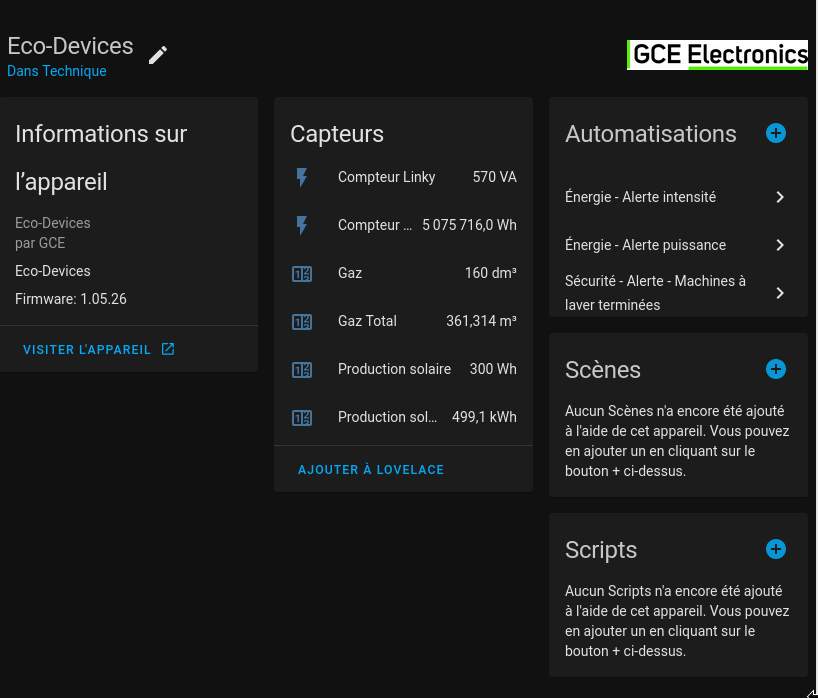Open the Gaz sensor label

click(350, 273)
